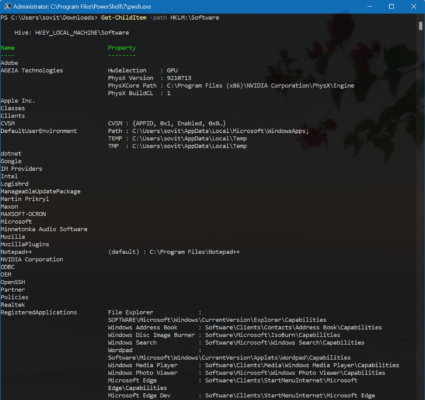Click the Windows Search property line

(x=236, y=342)
